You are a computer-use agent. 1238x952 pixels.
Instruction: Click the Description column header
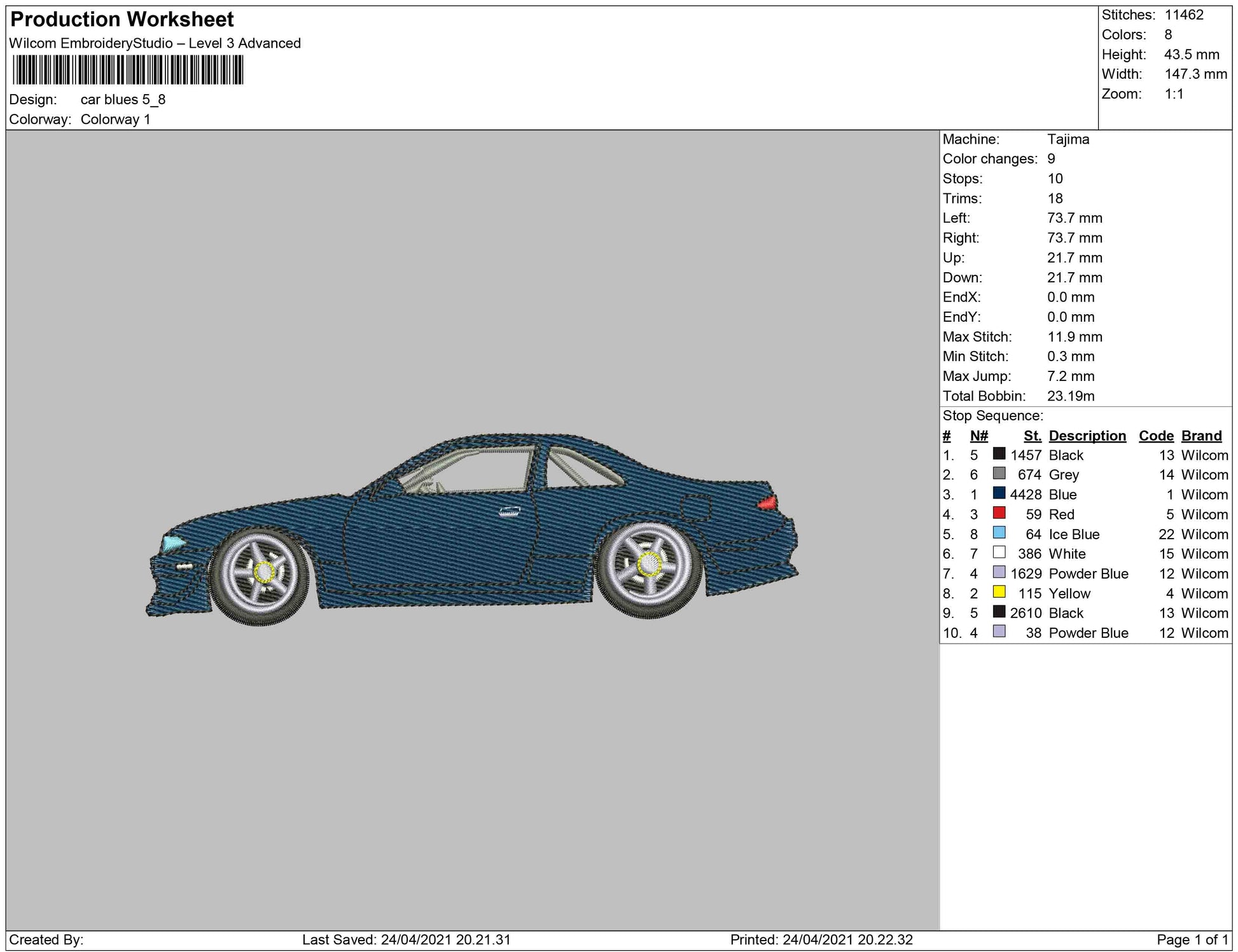point(1087,436)
